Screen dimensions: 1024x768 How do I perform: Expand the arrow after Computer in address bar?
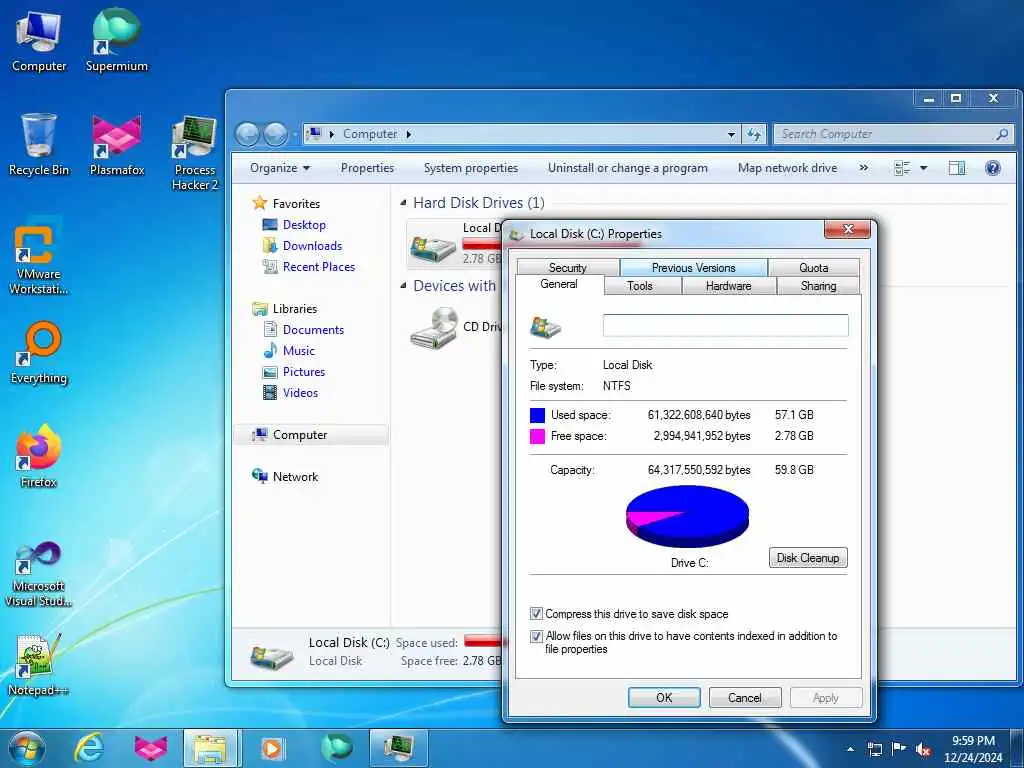tap(409, 135)
